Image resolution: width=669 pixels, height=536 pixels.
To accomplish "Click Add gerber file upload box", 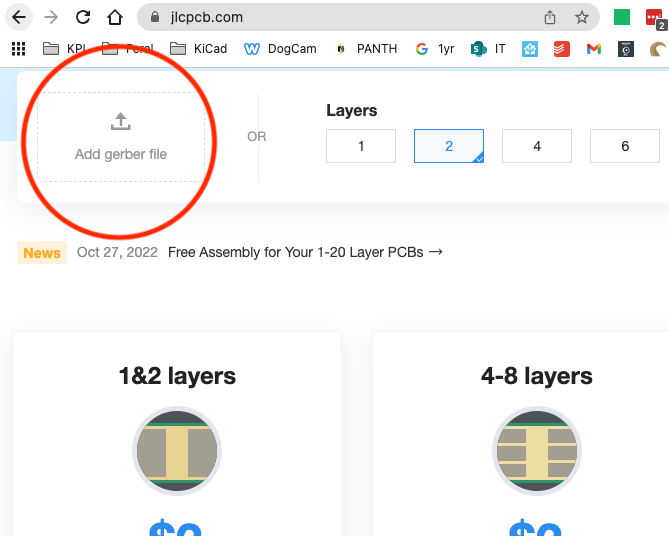I will coord(121,137).
